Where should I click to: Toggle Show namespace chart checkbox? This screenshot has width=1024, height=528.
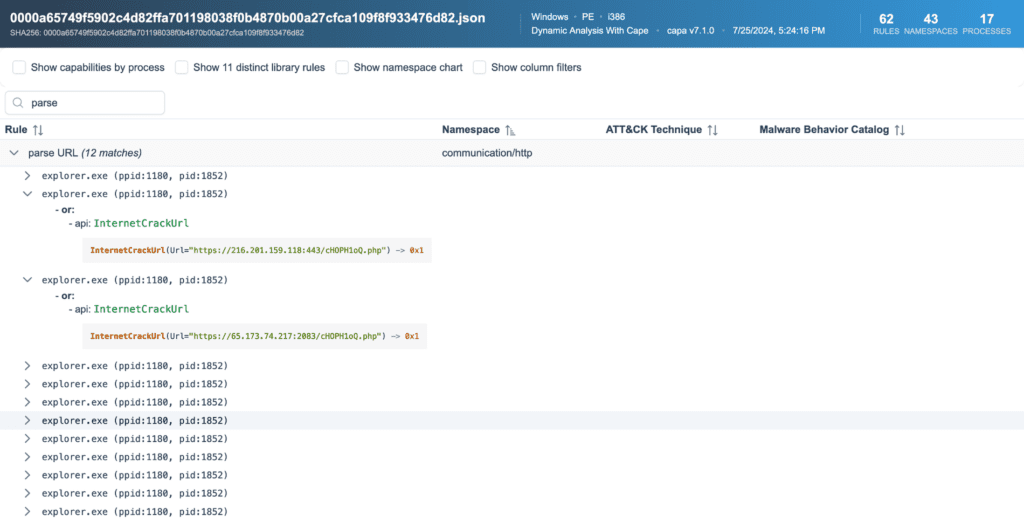342,67
